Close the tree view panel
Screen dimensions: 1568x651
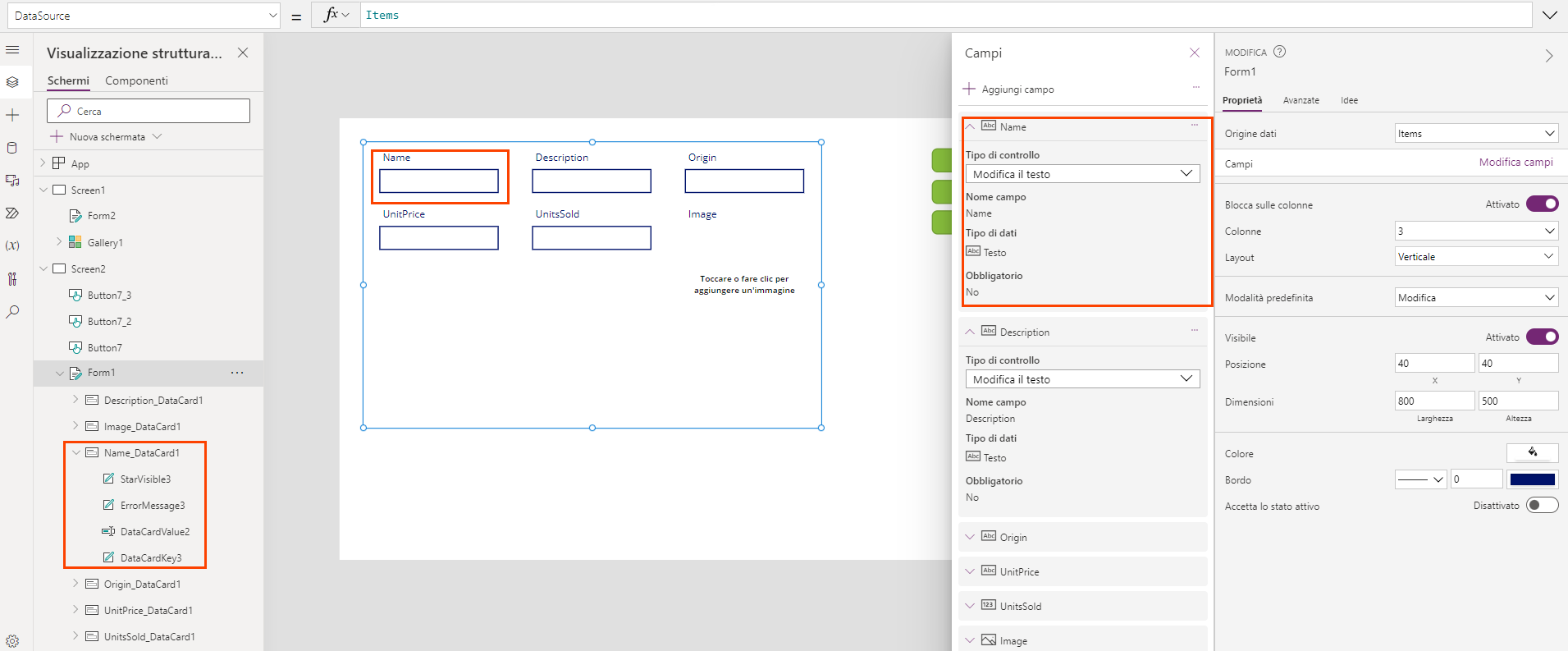click(243, 53)
